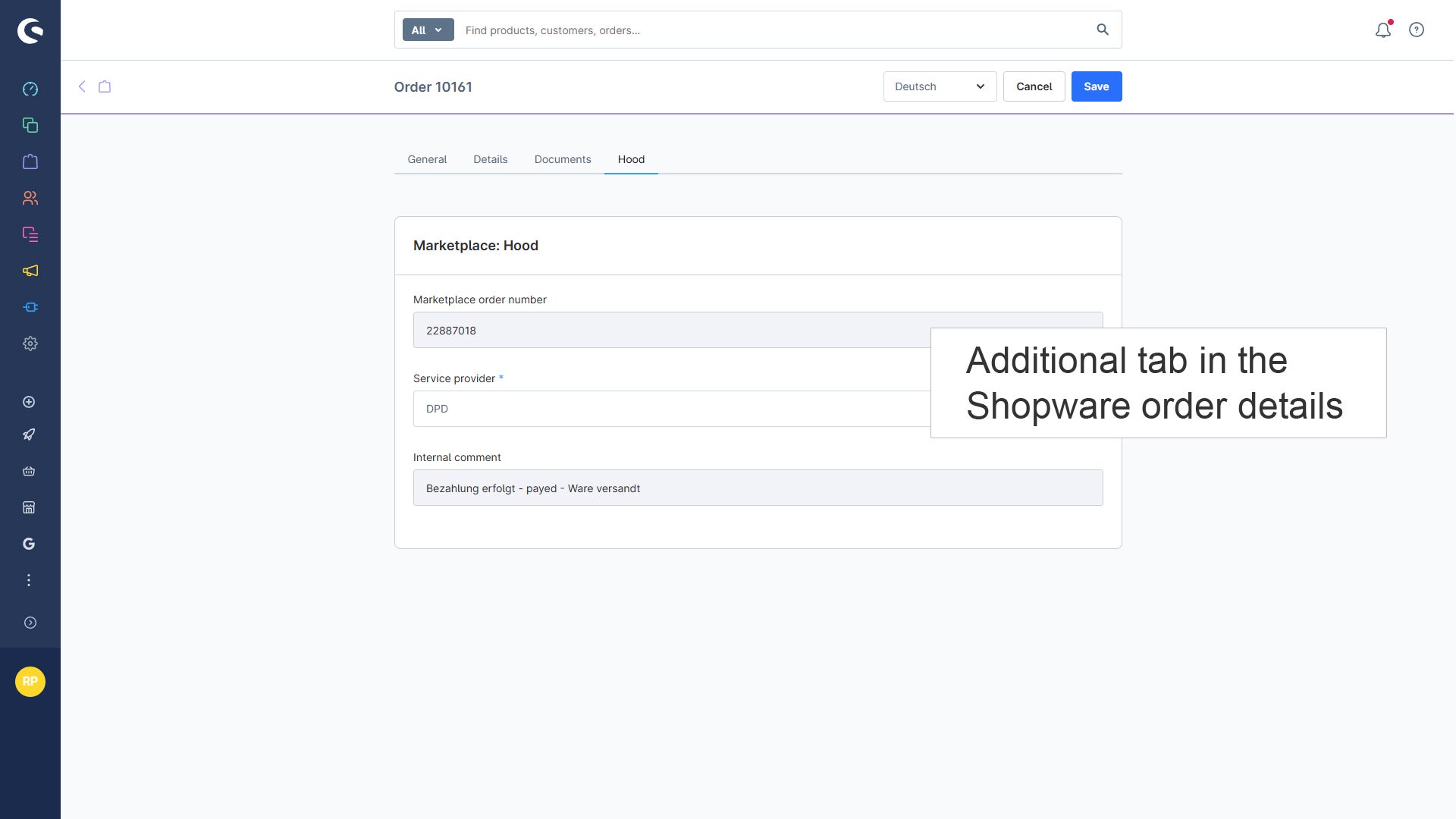
Task: Open the Dashboard speedometer icon
Action: 30,89
